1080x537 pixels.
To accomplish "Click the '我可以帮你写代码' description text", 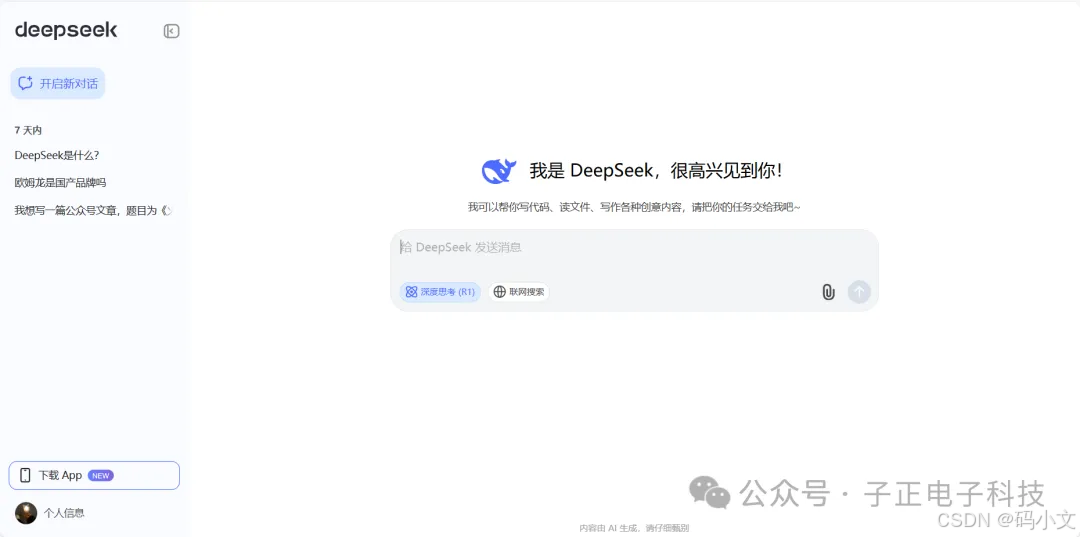I will point(634,207).
